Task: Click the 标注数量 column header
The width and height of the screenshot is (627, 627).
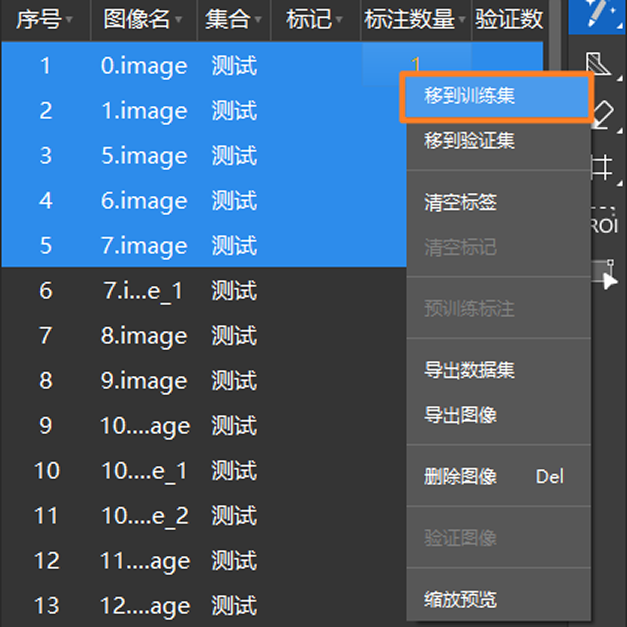Action: pyautogui.click(x=416, y=19)
